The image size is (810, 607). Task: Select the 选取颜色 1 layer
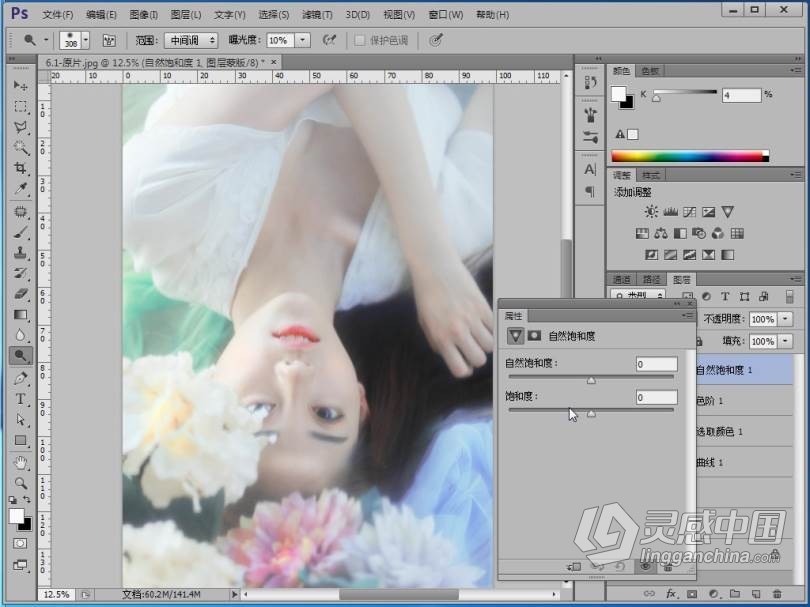point(744,431)
